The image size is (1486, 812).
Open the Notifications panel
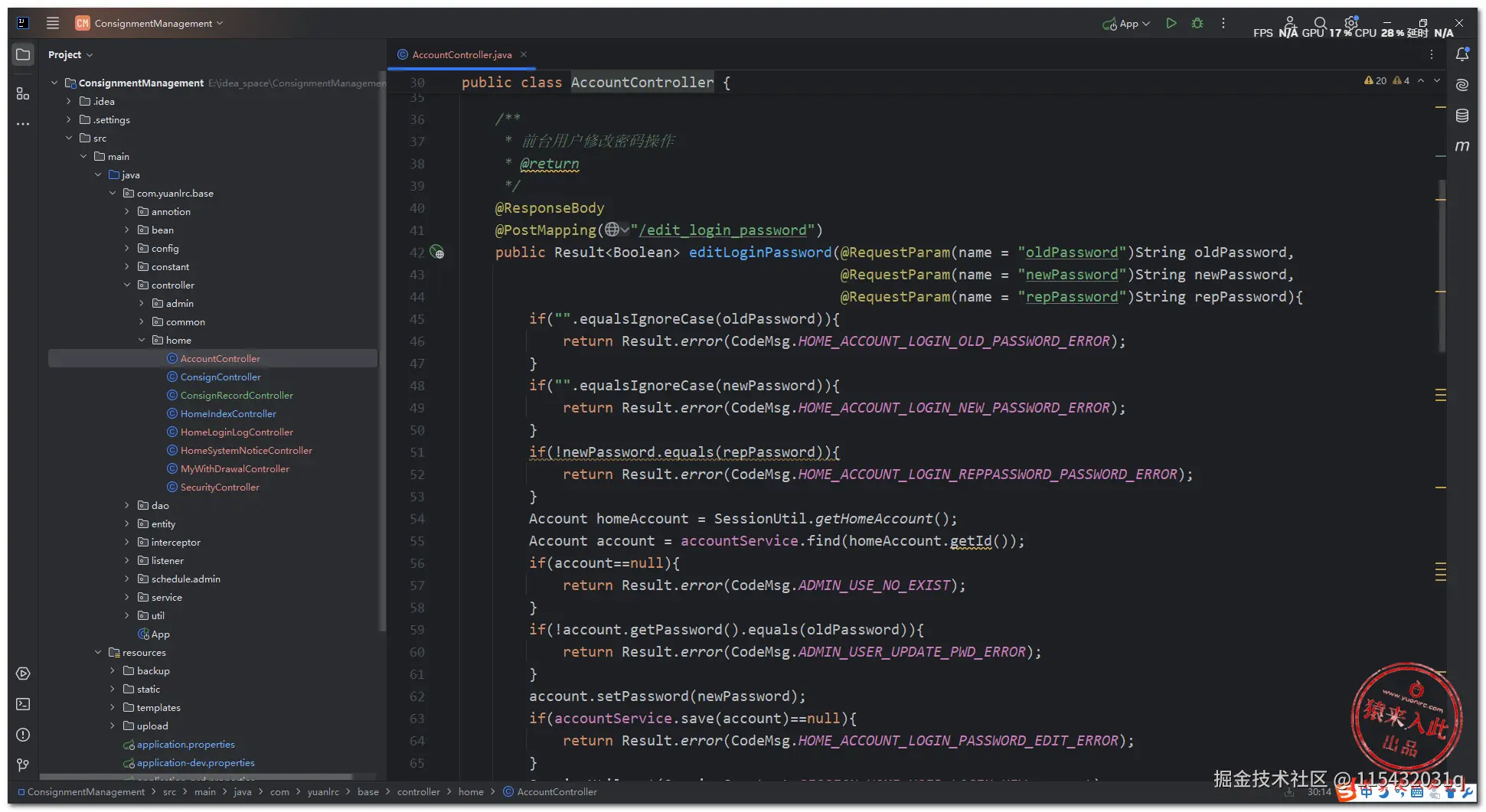pyautogui.click(x=1462, y=54)
